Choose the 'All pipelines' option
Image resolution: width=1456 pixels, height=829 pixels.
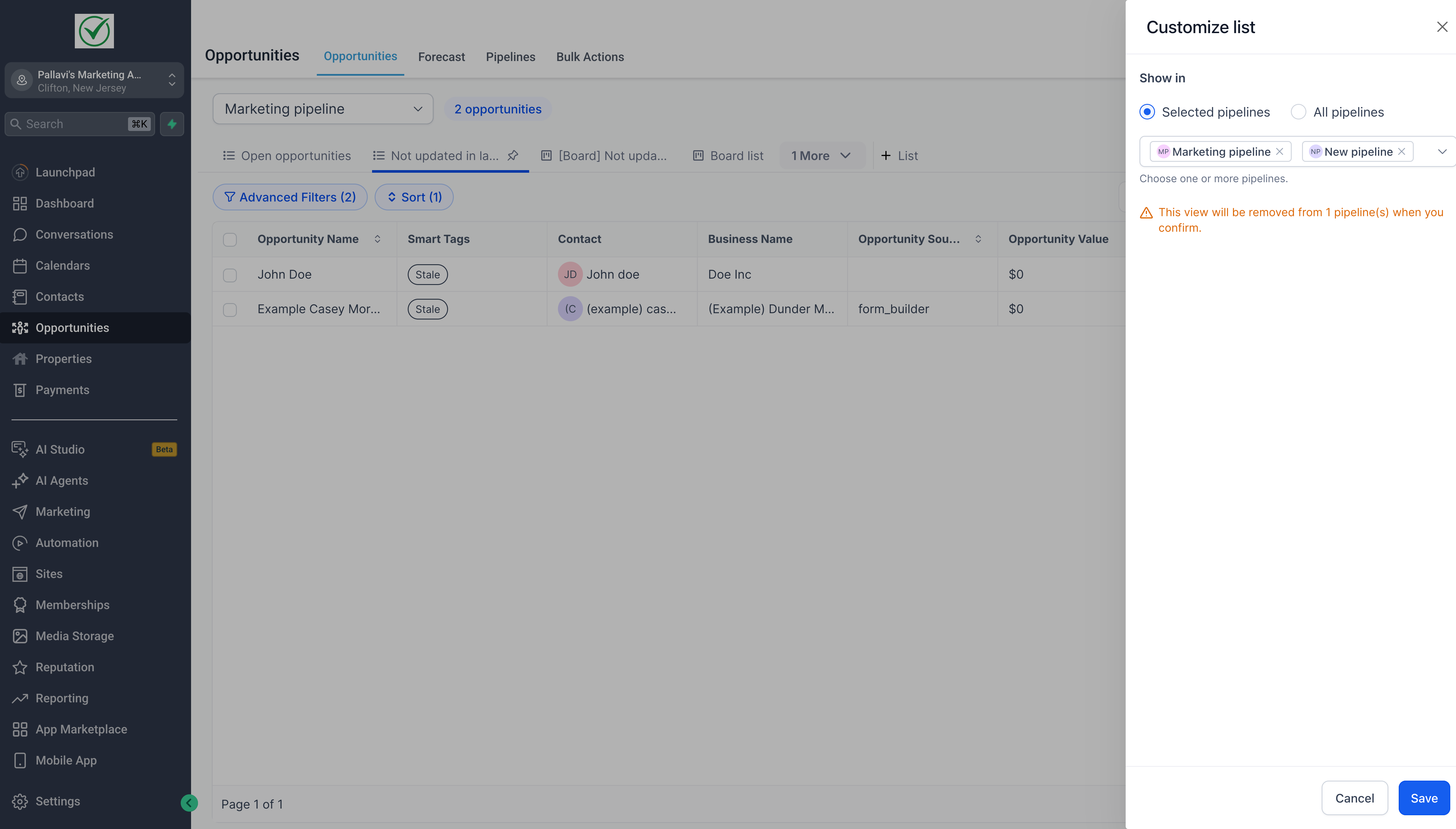1298,112
